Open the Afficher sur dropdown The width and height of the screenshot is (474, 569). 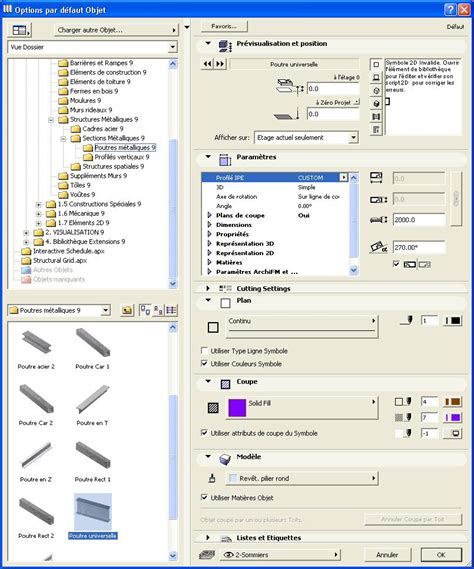[306, 138]
